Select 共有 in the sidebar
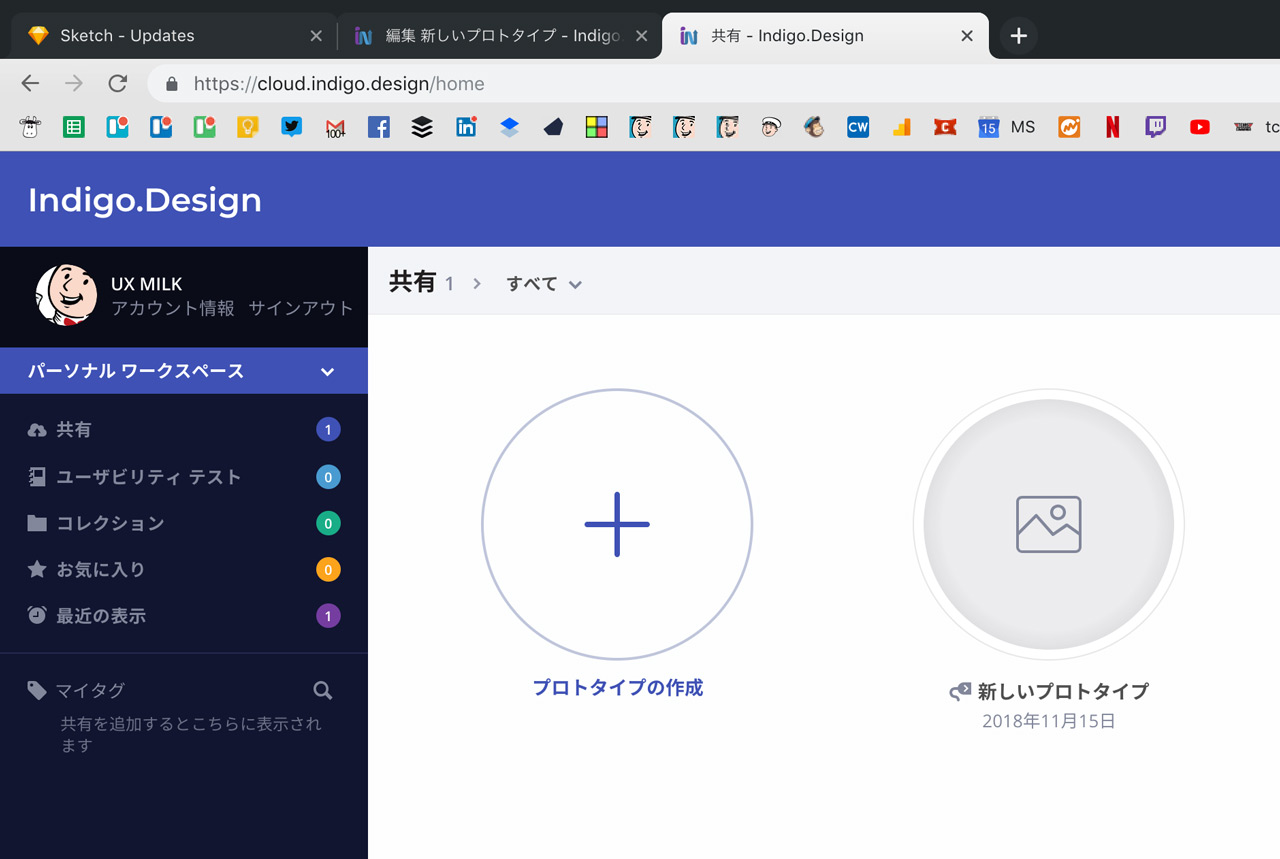Image resolution: width=1280 pixels, height=859 pixels. (x=74, y=430)
